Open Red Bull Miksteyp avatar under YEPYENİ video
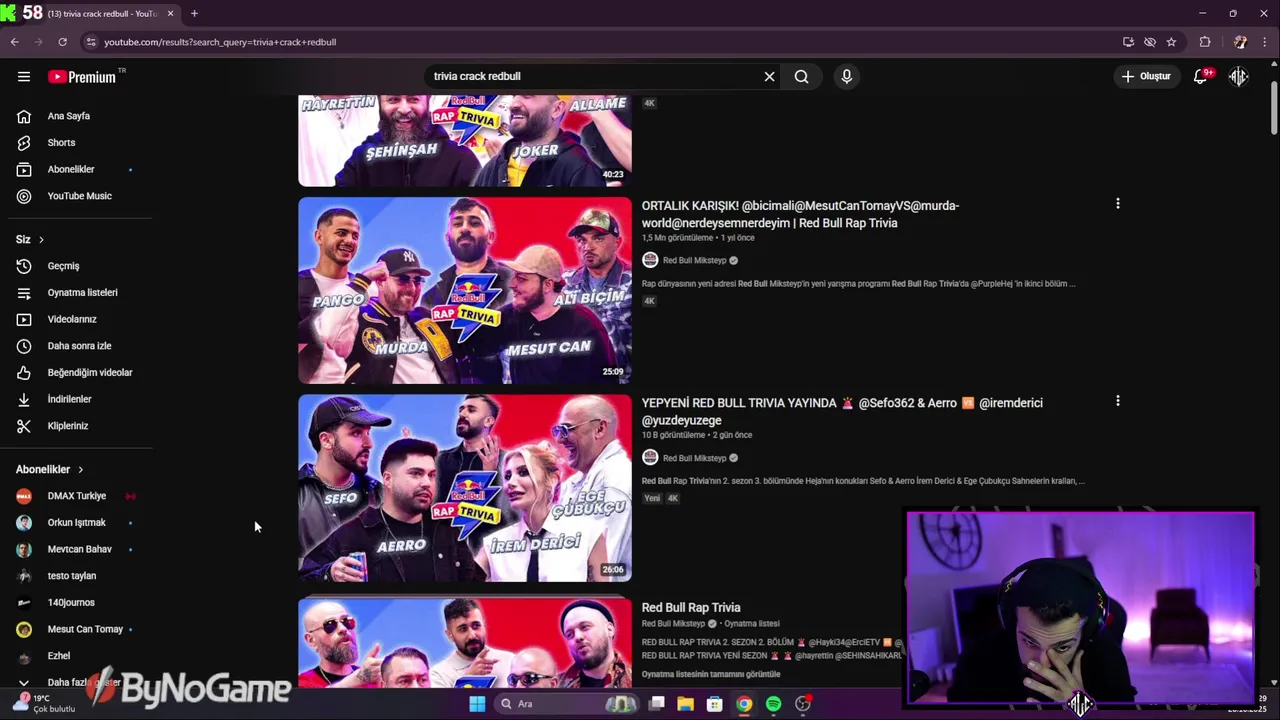Screen dimensions: 1280x720 pyautogui.click(x=650, y=458)
